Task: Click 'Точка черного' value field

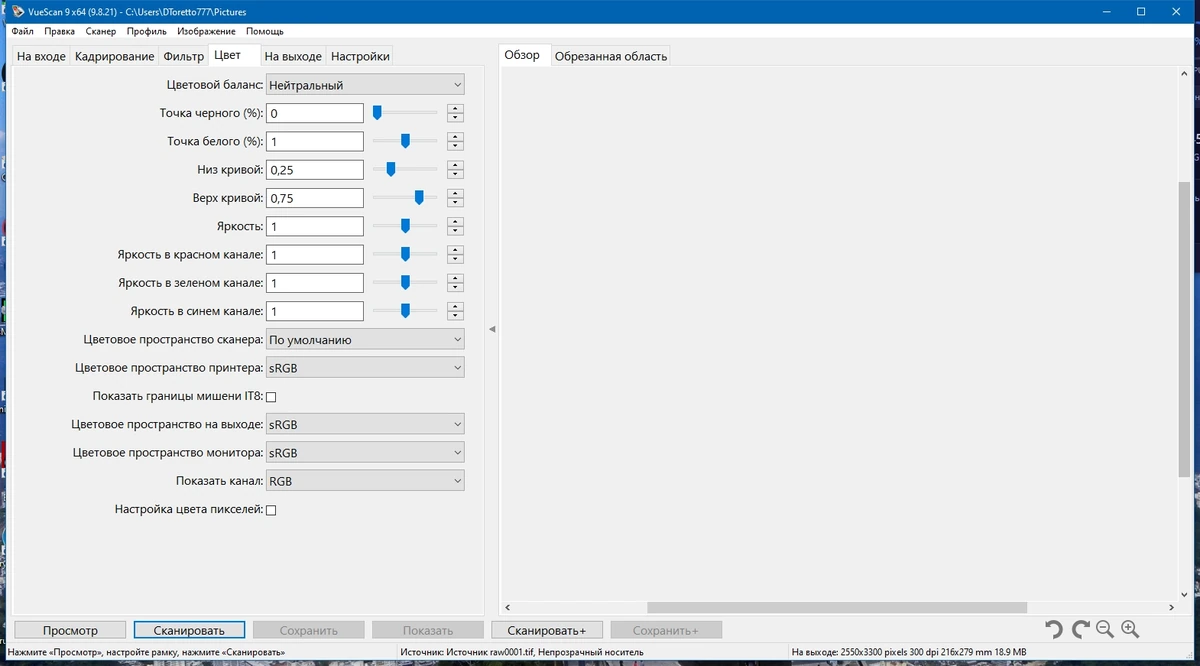Action: (x=315, y=113)
